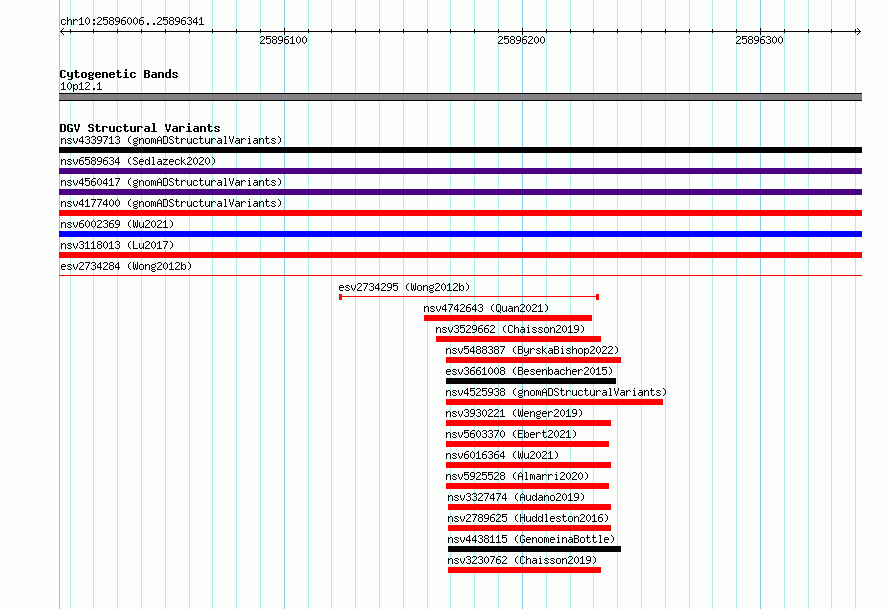Select the gray 10p12.1 cytogenetic band bar
The width and height of the screenshot is (890, 609).
(x=460, y=97)
